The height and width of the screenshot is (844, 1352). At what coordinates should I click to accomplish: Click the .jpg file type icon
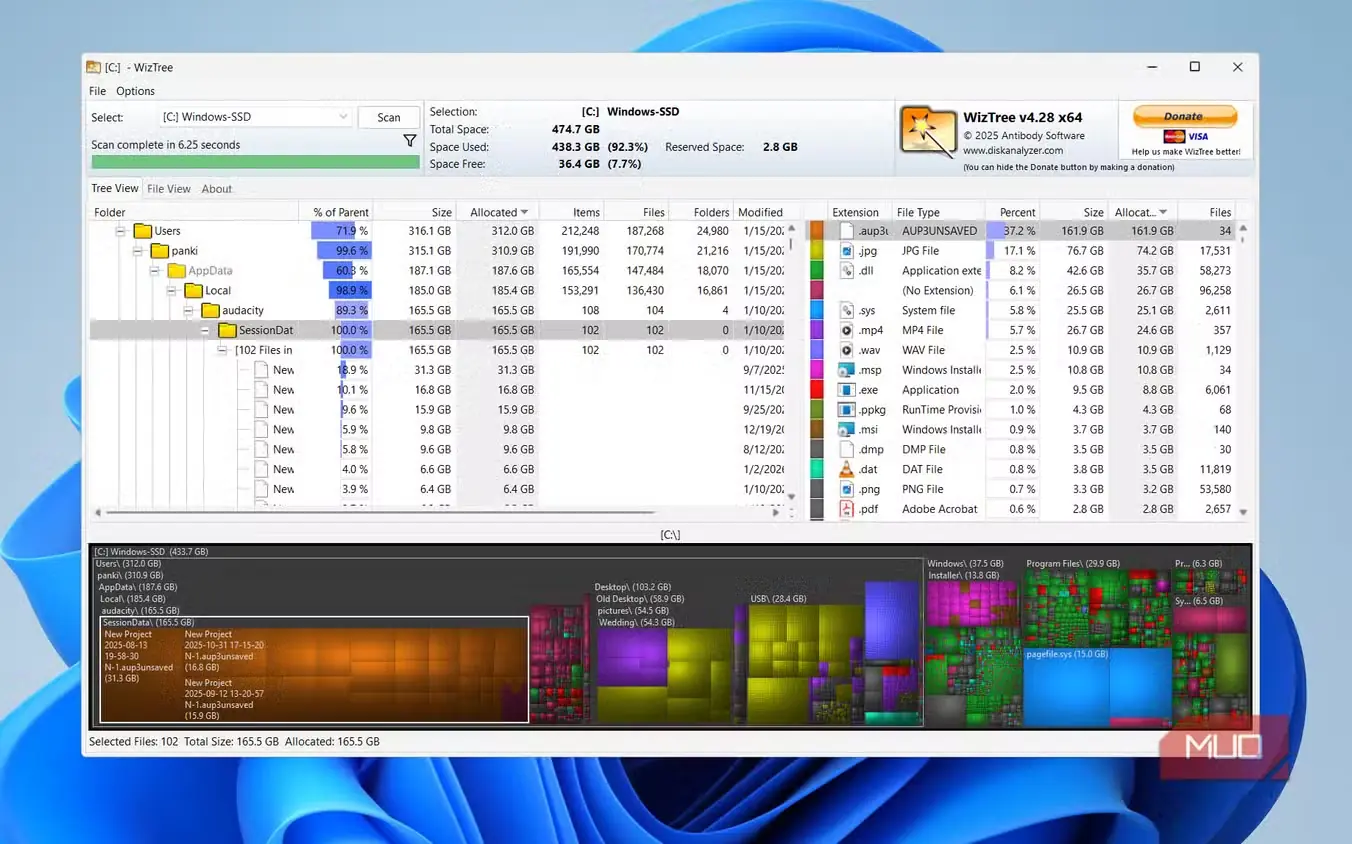pyautogui.click(x=847, y=251)
